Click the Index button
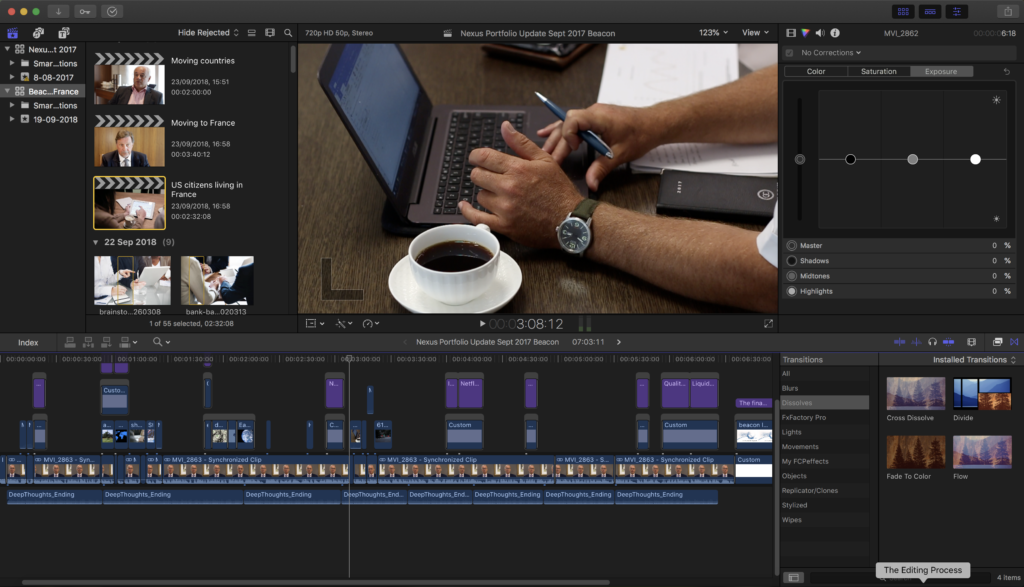The image size is (1024, 587). (28, 341)
